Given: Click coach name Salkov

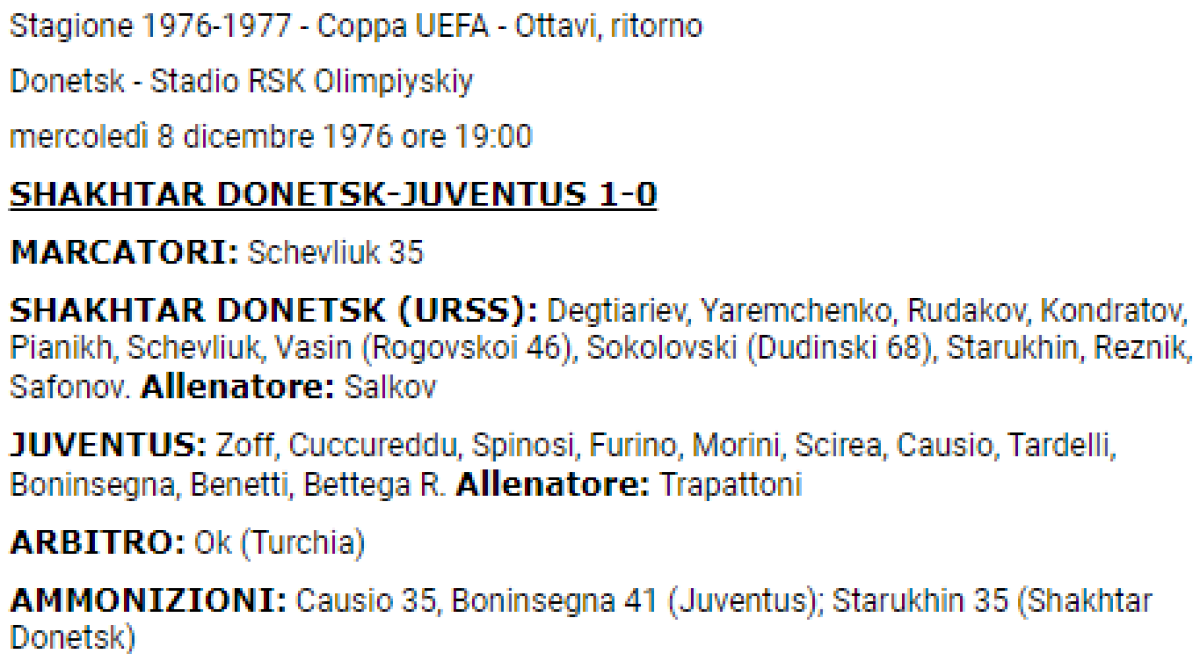Looking at the screenshot, I should [x=390, y=387].
